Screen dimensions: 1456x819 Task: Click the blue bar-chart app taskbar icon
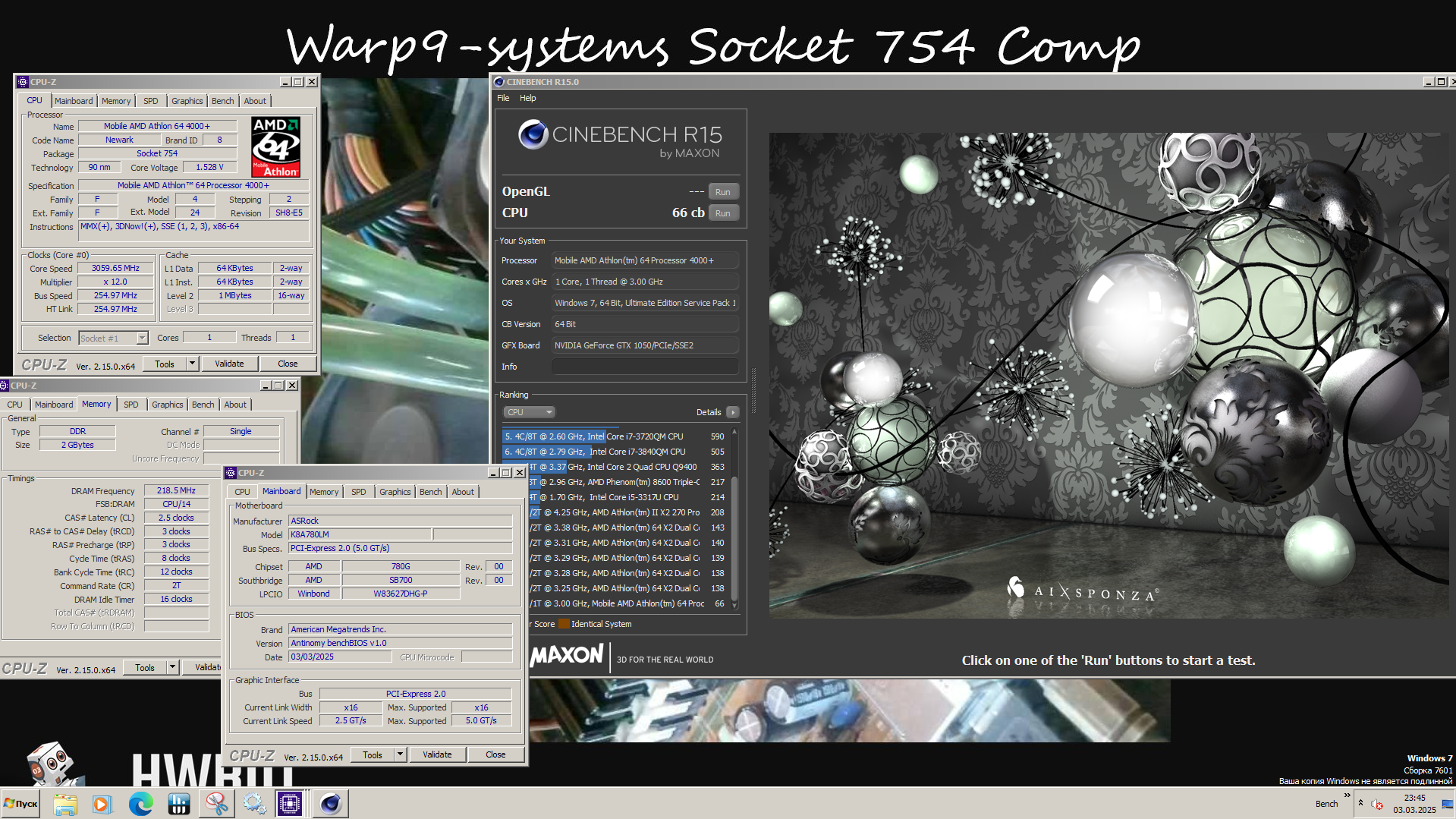pyautogui.click(x=179, y=804)
